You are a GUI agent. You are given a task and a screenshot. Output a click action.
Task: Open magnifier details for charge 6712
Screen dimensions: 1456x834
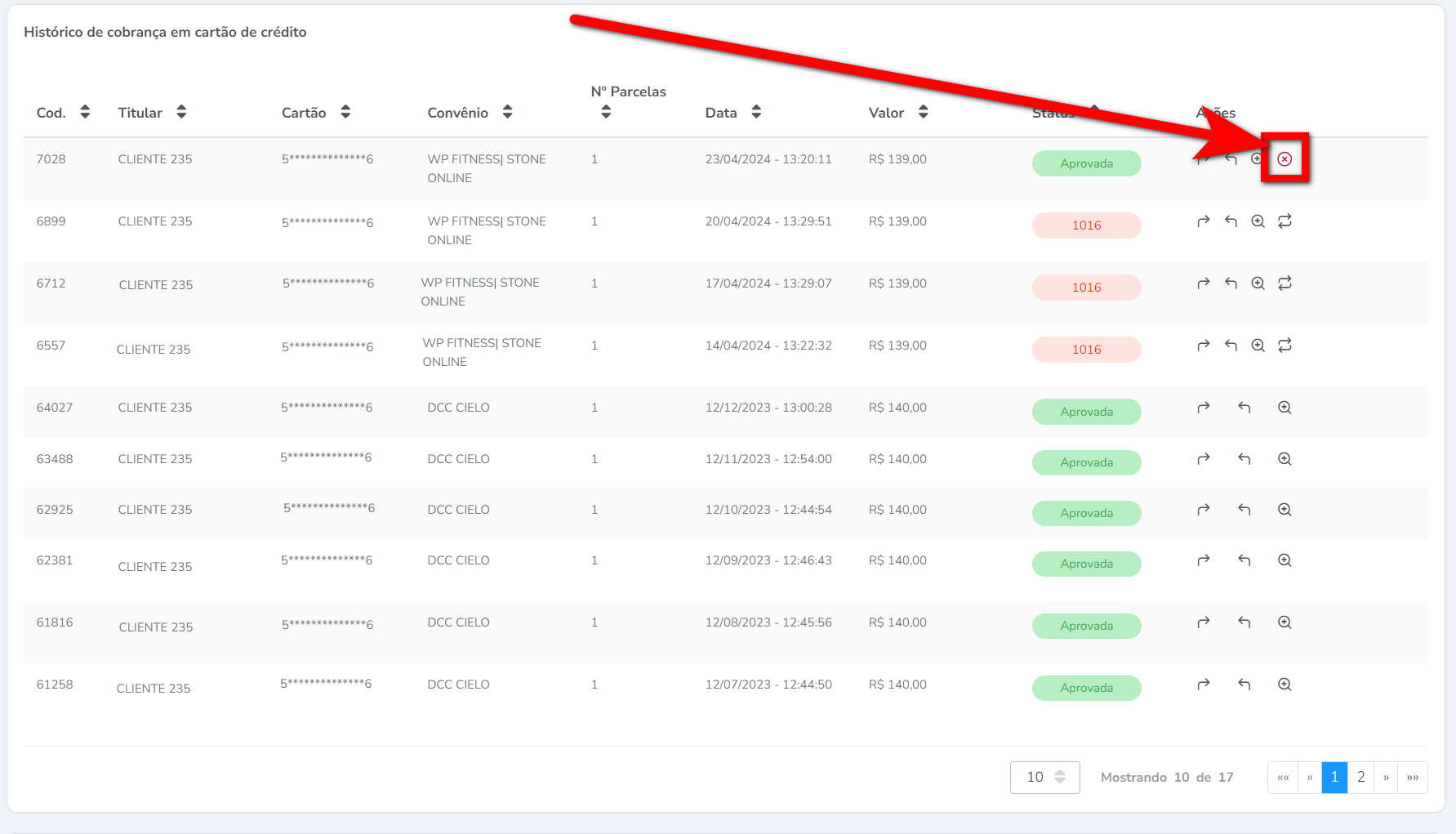[x=1258, y=283]
